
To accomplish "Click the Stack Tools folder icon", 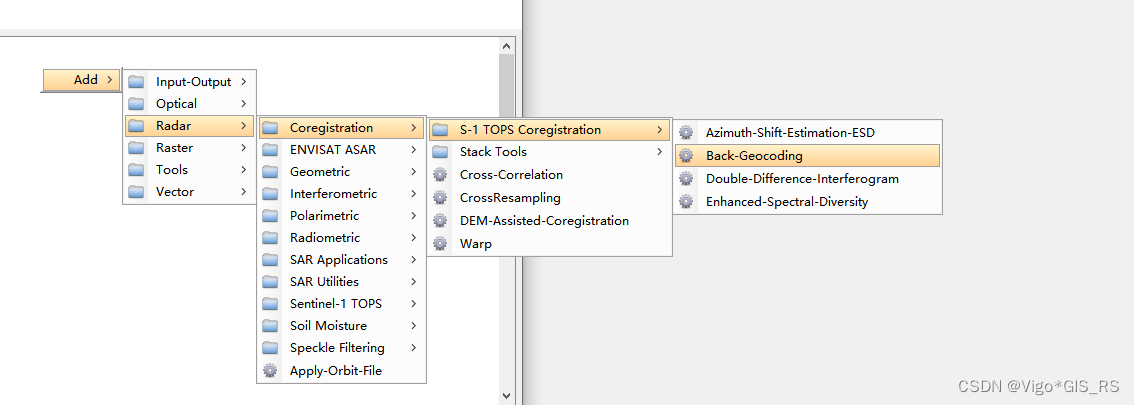I will click(440, 152).
